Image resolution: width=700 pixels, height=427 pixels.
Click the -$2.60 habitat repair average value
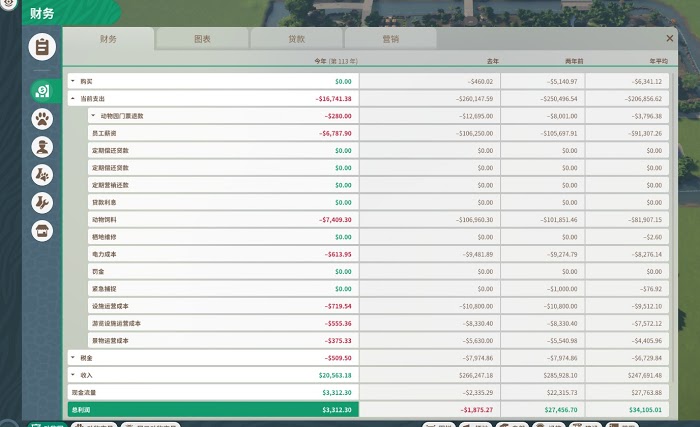coord(653,237)
